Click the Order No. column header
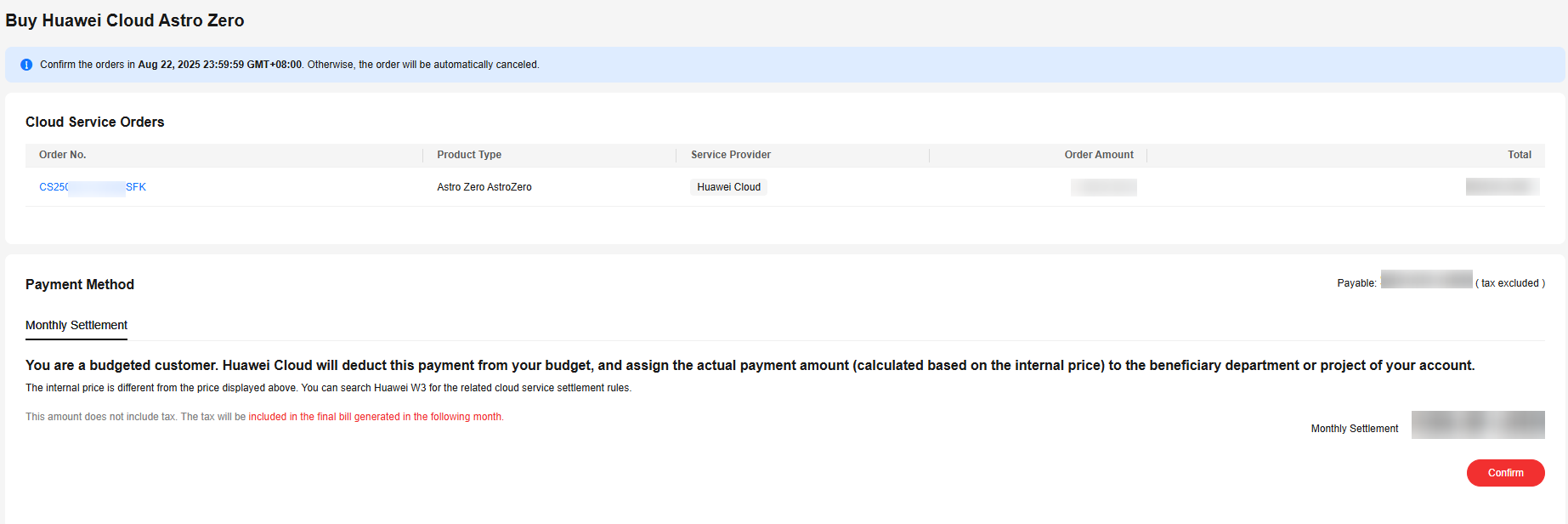Viewport: 1568px width, 524px height. 63,155
